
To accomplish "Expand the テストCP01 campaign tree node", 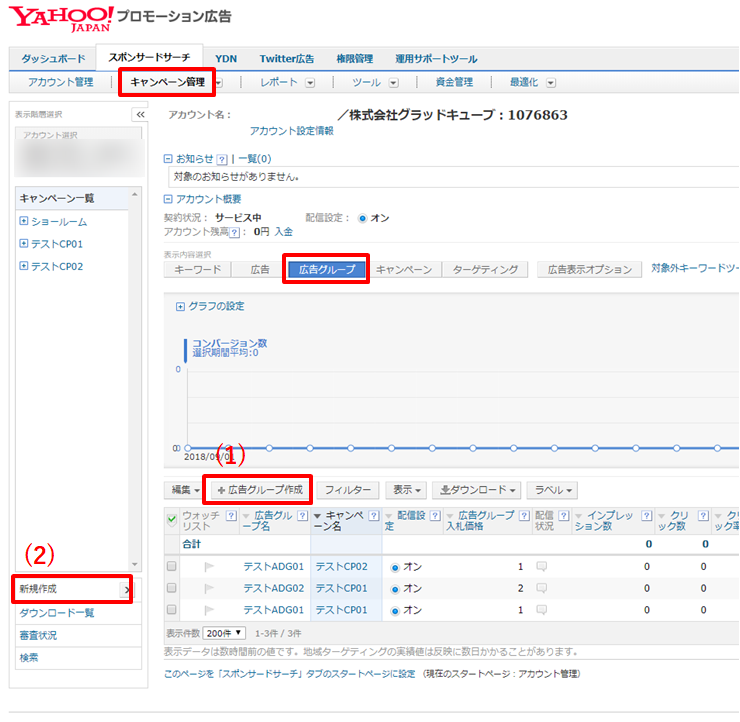I will (24, 243).
